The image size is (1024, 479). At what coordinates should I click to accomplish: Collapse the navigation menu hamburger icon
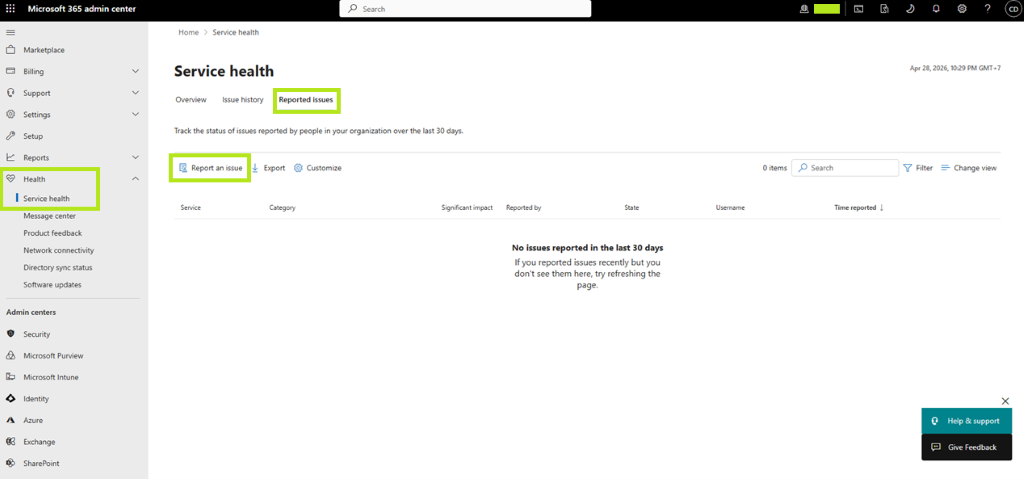click(10, 32)
